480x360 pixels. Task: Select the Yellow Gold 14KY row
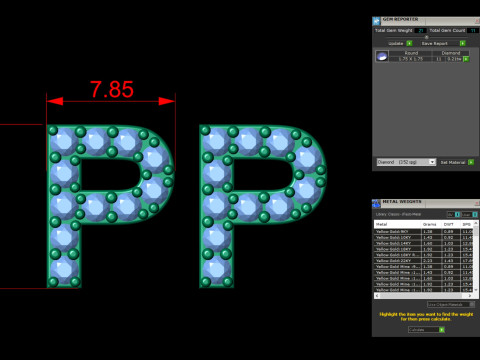point(423,243)
